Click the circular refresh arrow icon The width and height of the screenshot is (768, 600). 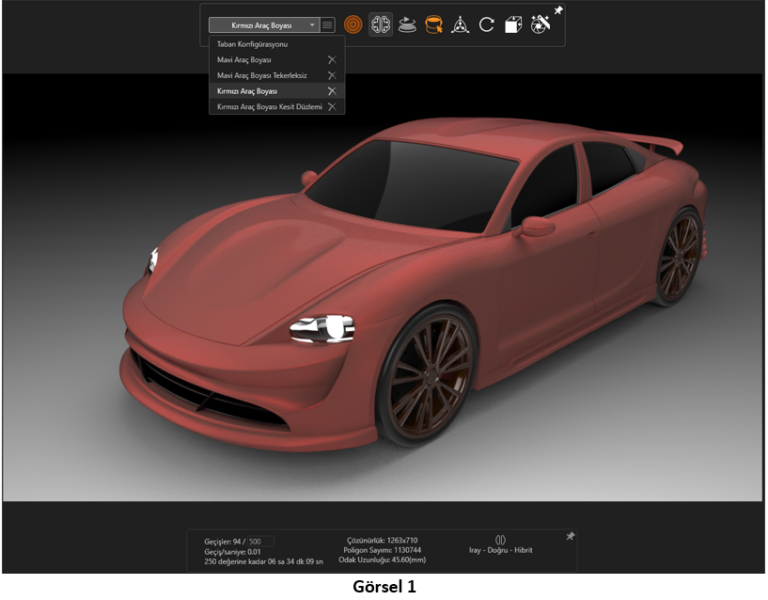486,25
